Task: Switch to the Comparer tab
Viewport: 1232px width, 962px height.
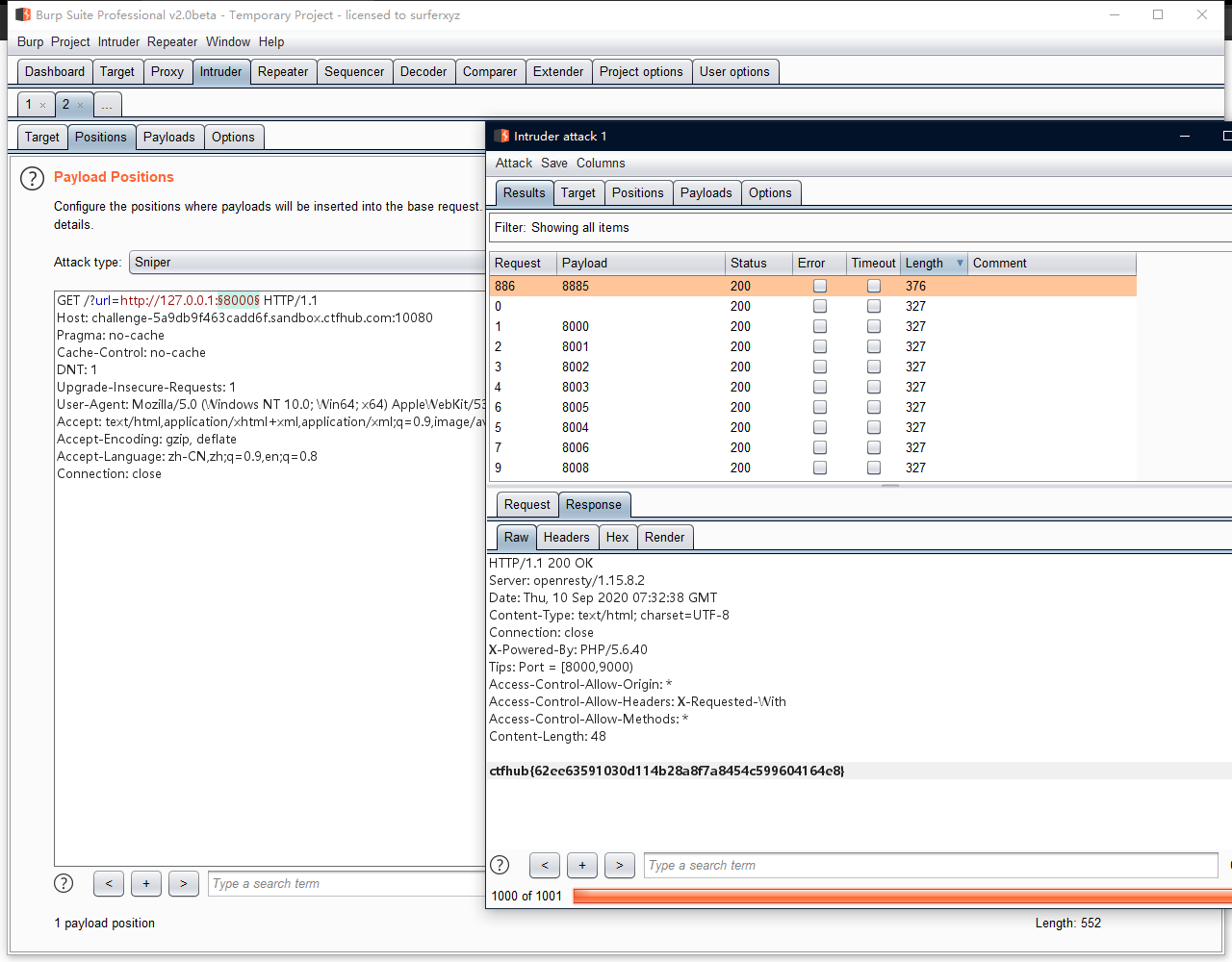Action: tap(490, 71)
